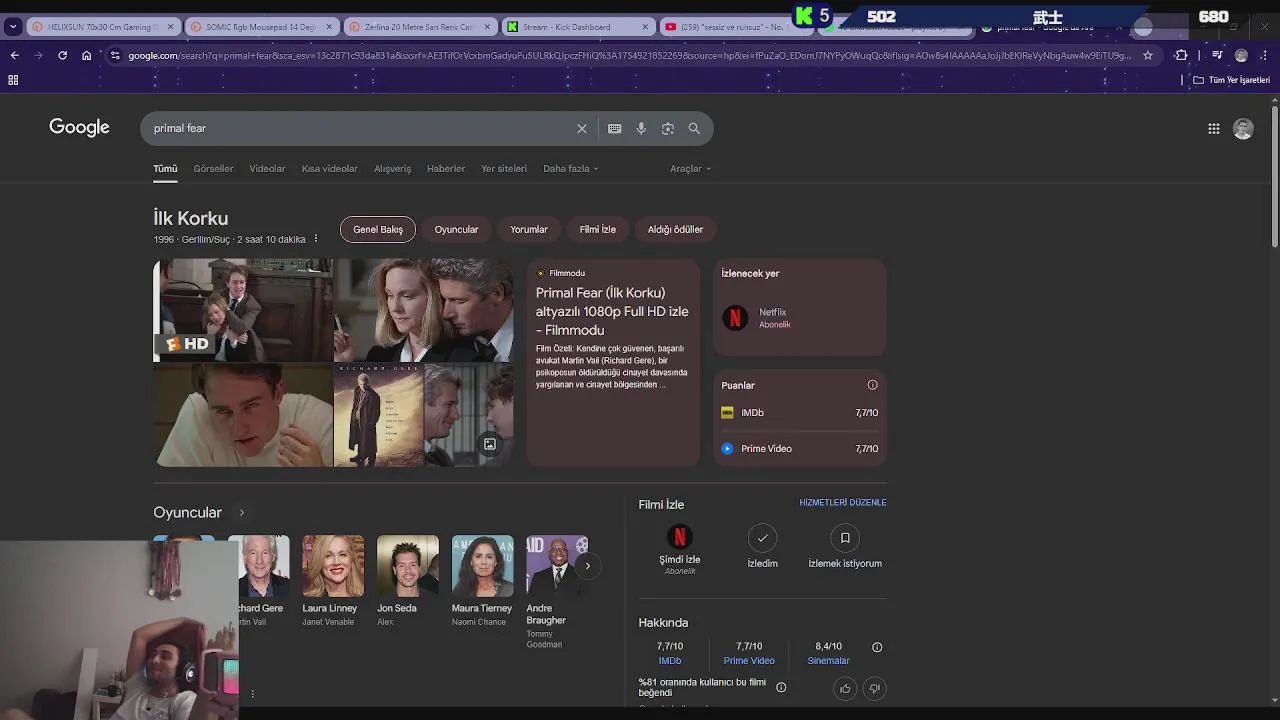Expand the Daha fazla dropdown
Viewport: 1280px width, 720px height.
[570, 168]
